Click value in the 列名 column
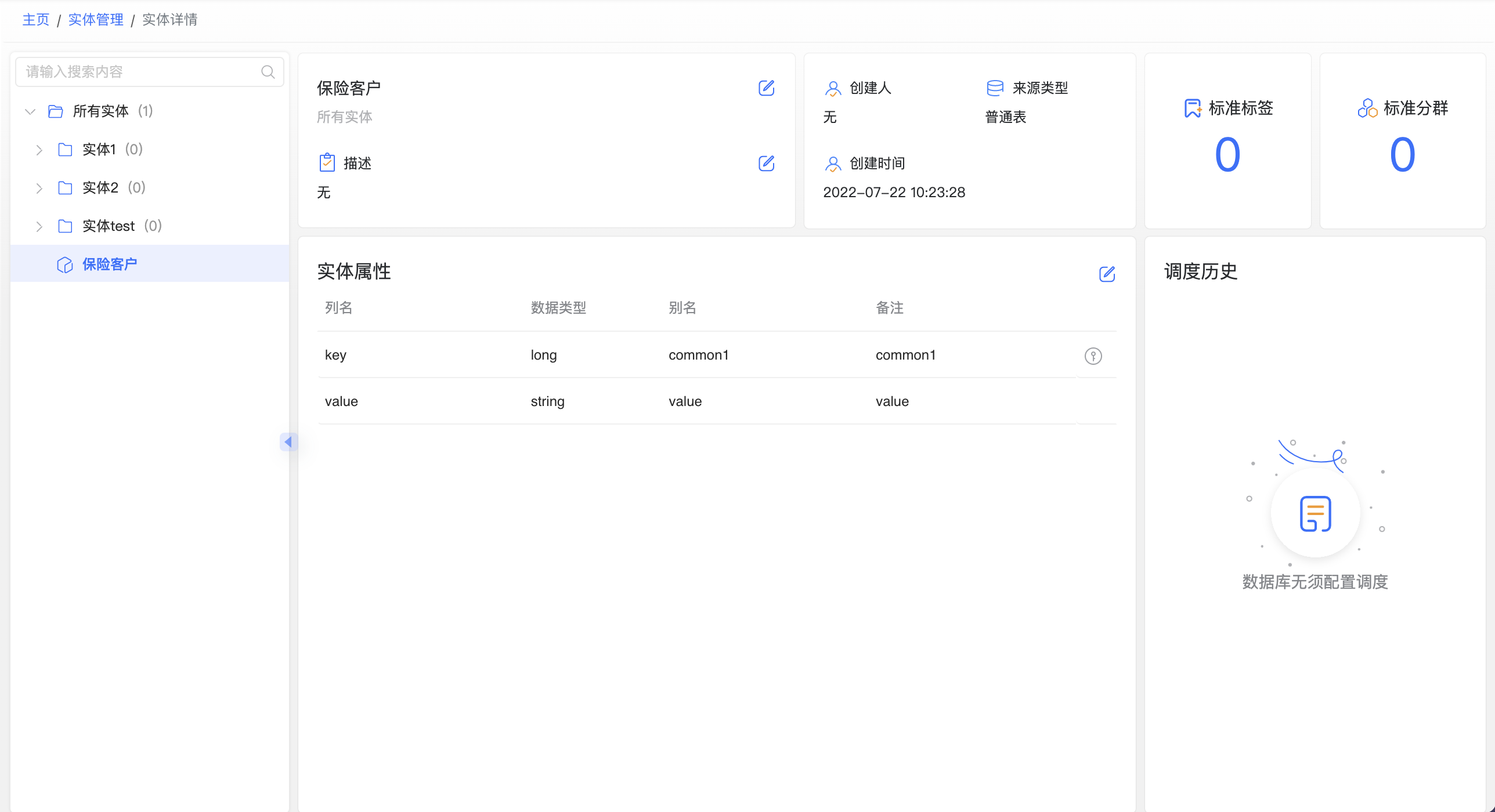The image size is (1495, 812). 341,401
